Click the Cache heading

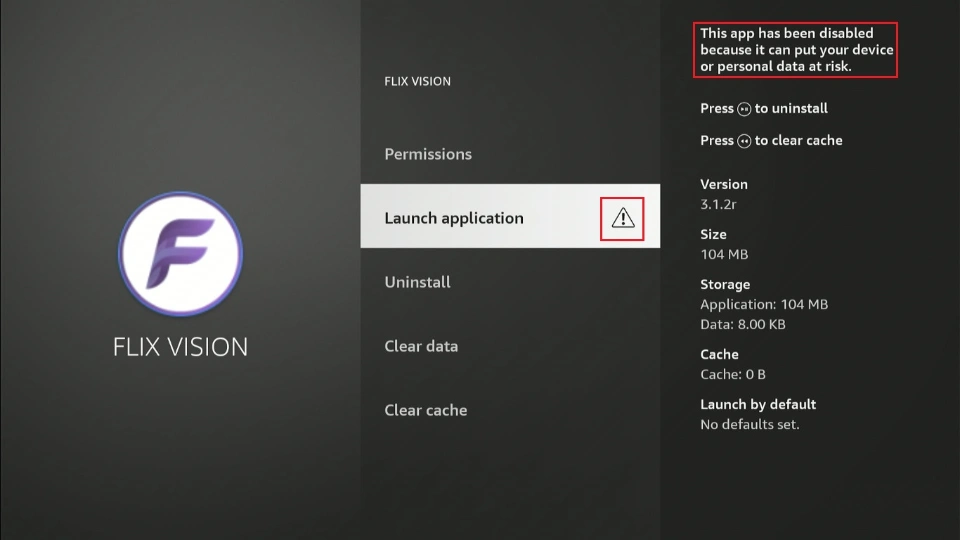pyautogui.click(x=719, y=354)
